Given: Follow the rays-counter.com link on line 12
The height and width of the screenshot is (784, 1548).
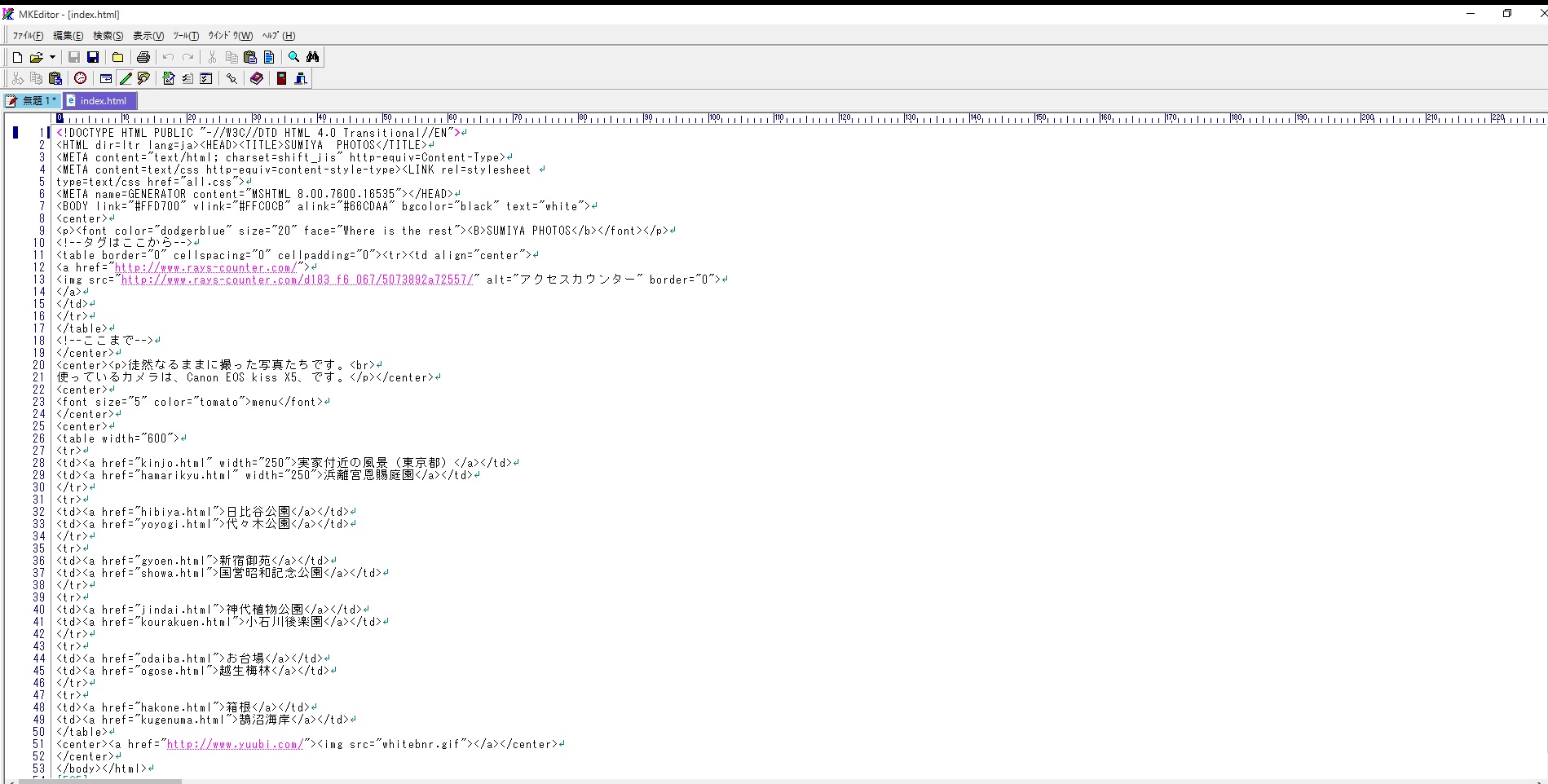Looking at the screenshot, I should 206,267.
